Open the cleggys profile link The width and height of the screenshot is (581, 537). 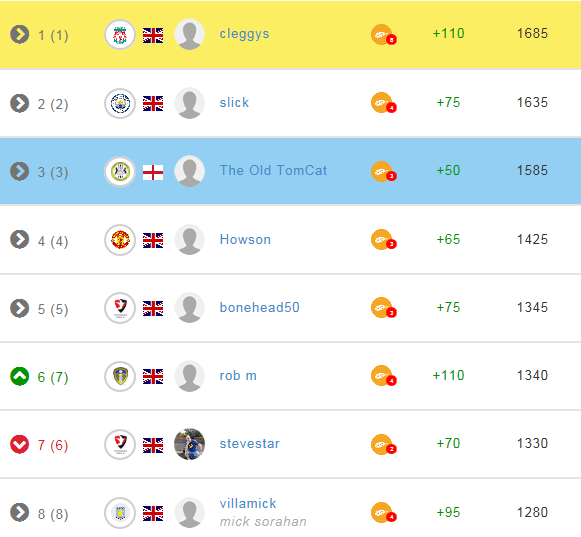pos(244,34)
